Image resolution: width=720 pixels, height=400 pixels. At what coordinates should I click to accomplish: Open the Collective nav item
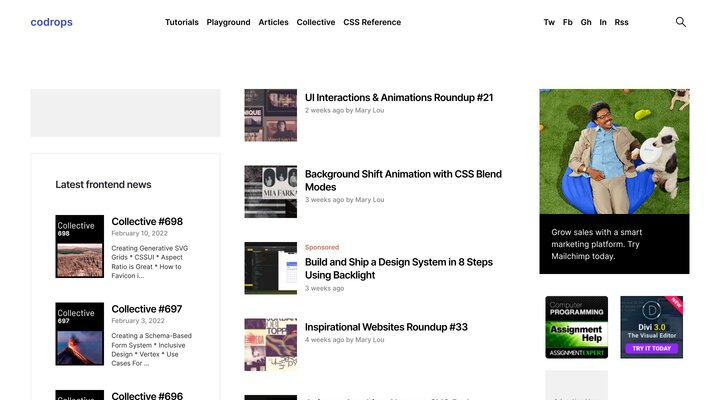(x=315, y=22)
